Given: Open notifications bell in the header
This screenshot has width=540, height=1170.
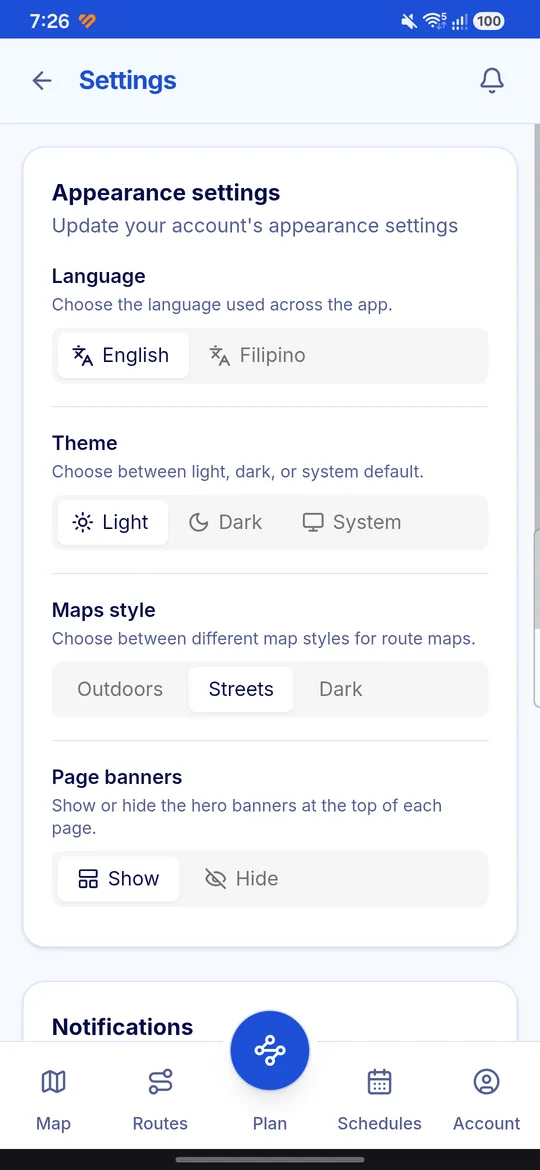Looking at the screenshot, I should (492, 81).
